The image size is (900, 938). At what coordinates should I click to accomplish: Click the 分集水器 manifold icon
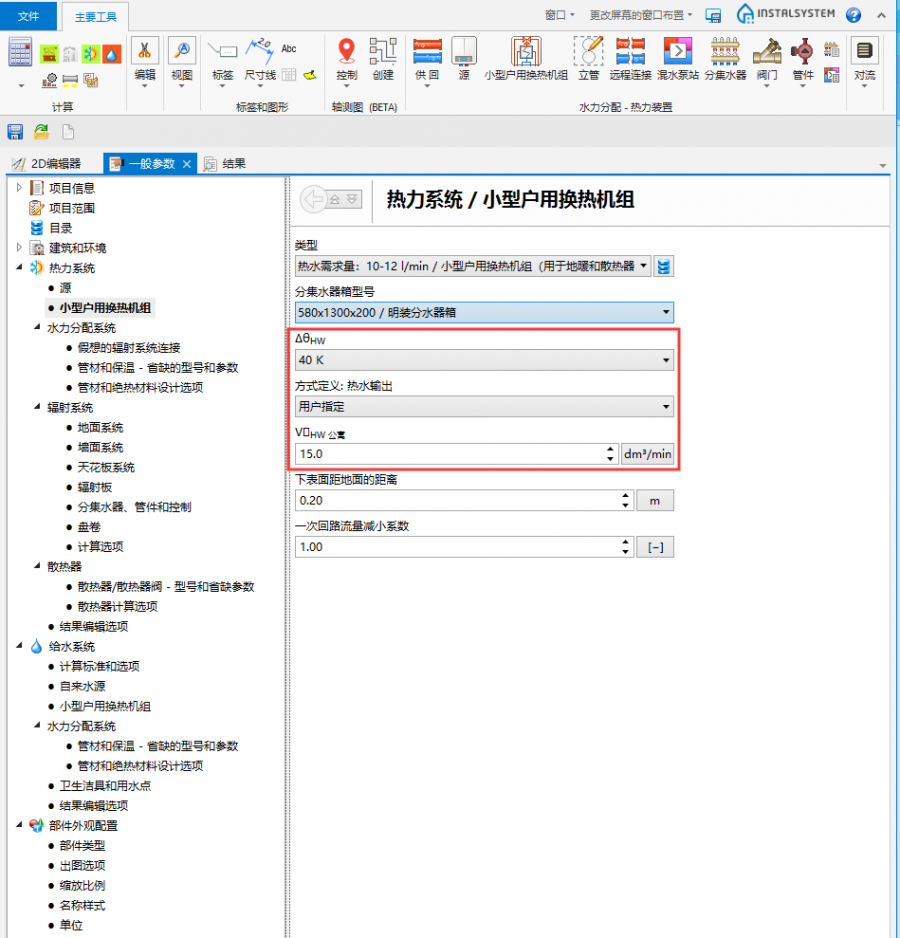726,56
